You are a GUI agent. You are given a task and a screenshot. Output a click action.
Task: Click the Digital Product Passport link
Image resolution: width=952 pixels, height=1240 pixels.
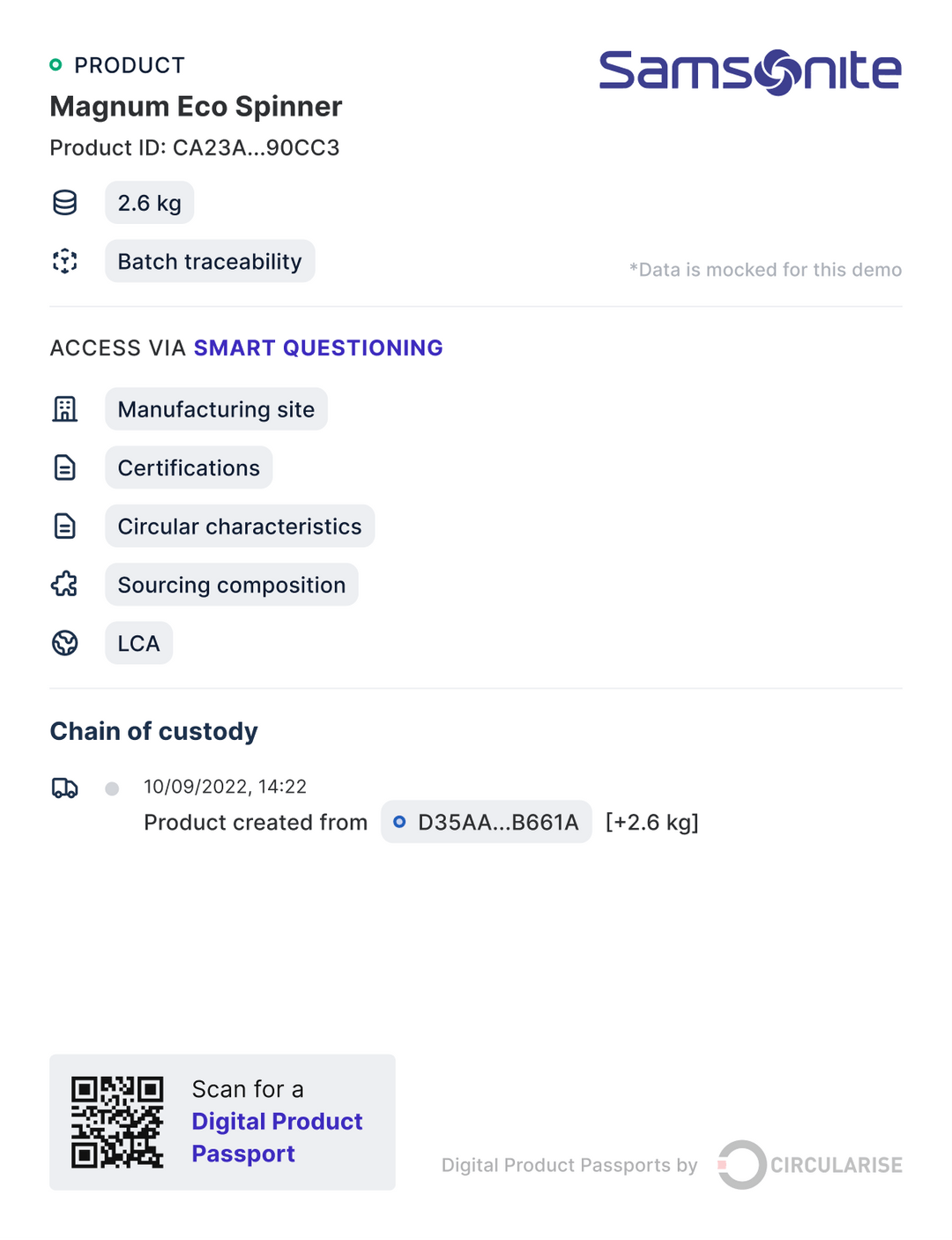[x=276, y=1138]
